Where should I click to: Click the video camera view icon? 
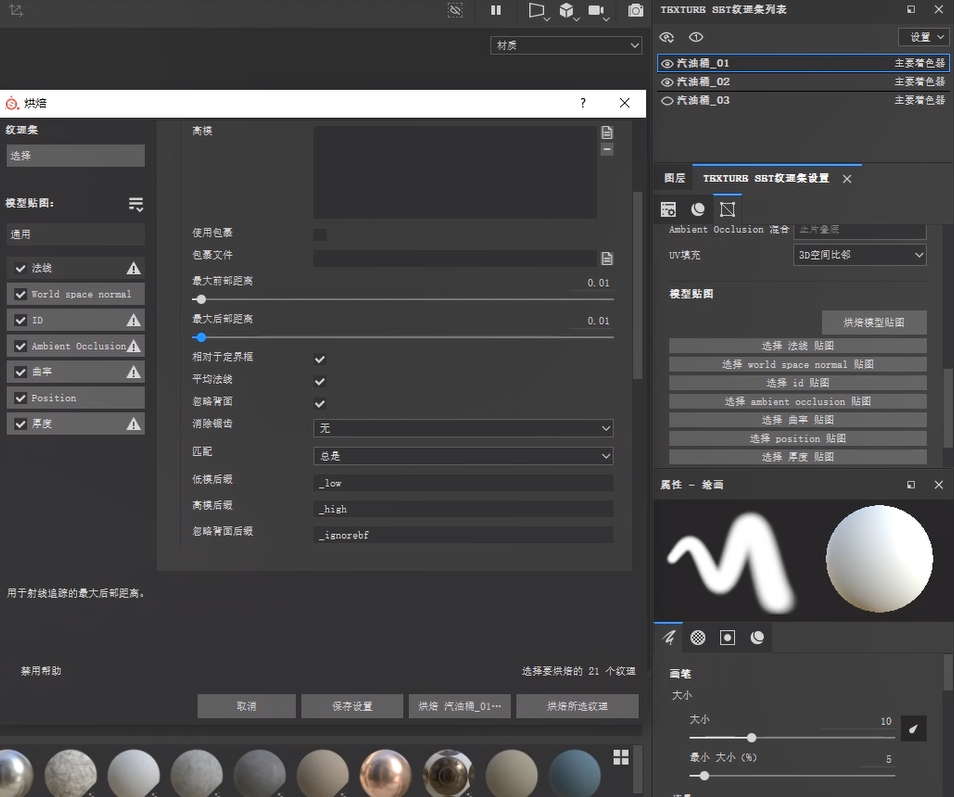(x=597, y=10)
